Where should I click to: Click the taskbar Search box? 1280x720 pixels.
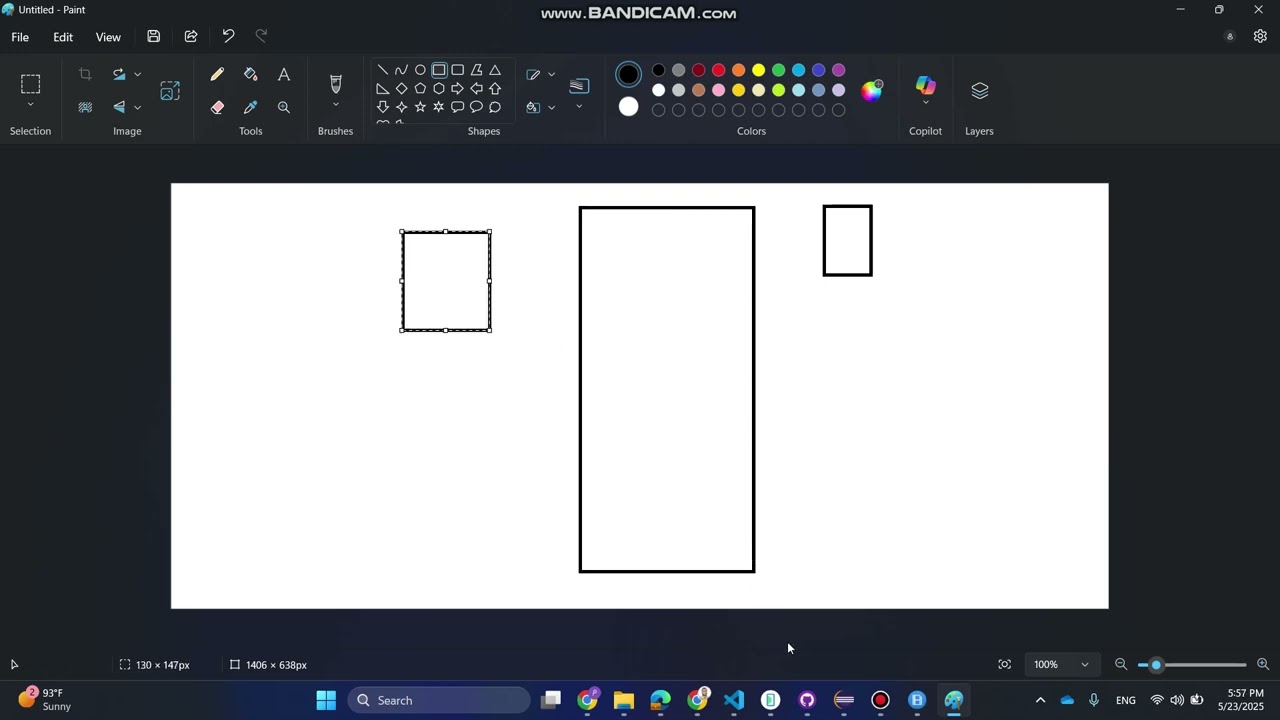coord(439,700)
